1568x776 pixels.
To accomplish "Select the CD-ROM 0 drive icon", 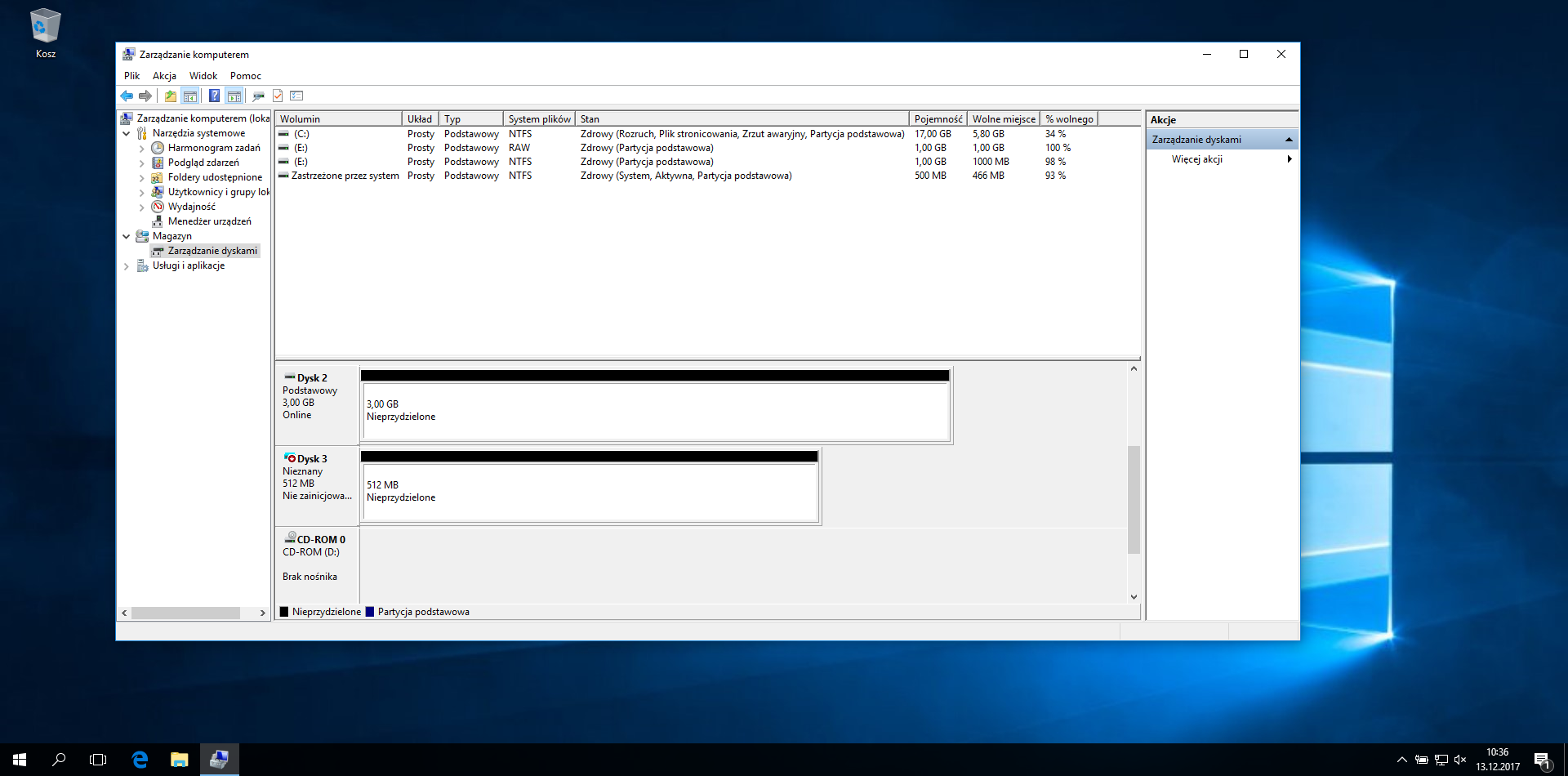I will 290,538.
